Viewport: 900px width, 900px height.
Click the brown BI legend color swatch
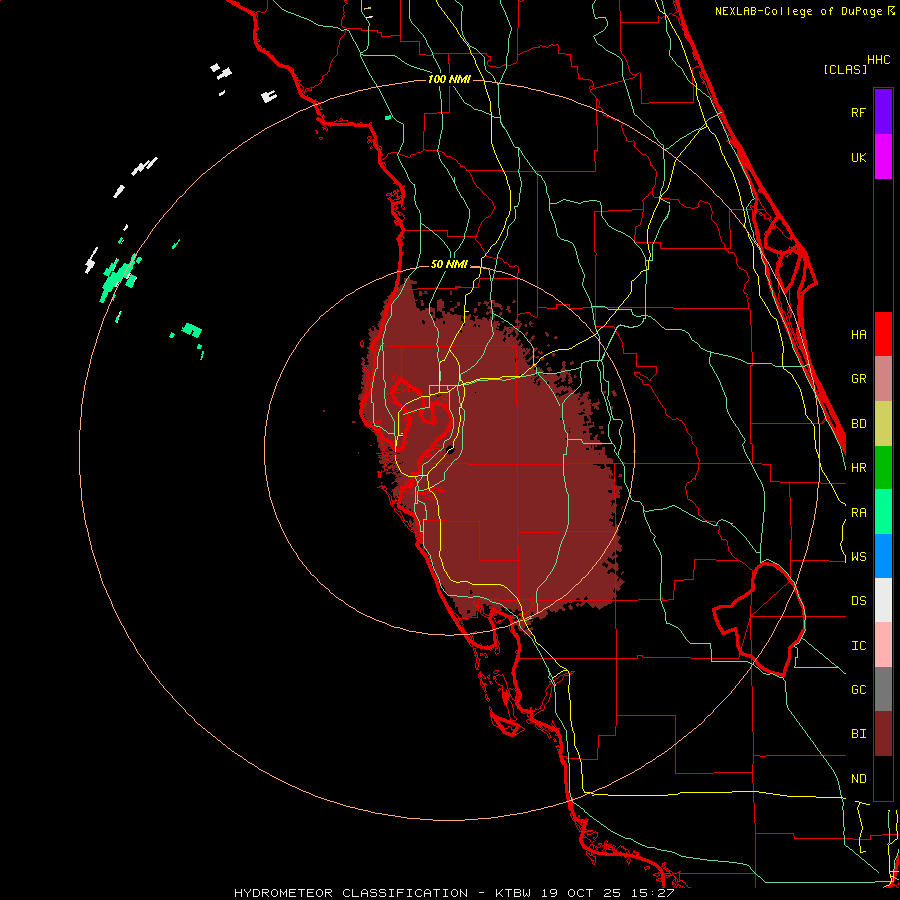(883, 734)
